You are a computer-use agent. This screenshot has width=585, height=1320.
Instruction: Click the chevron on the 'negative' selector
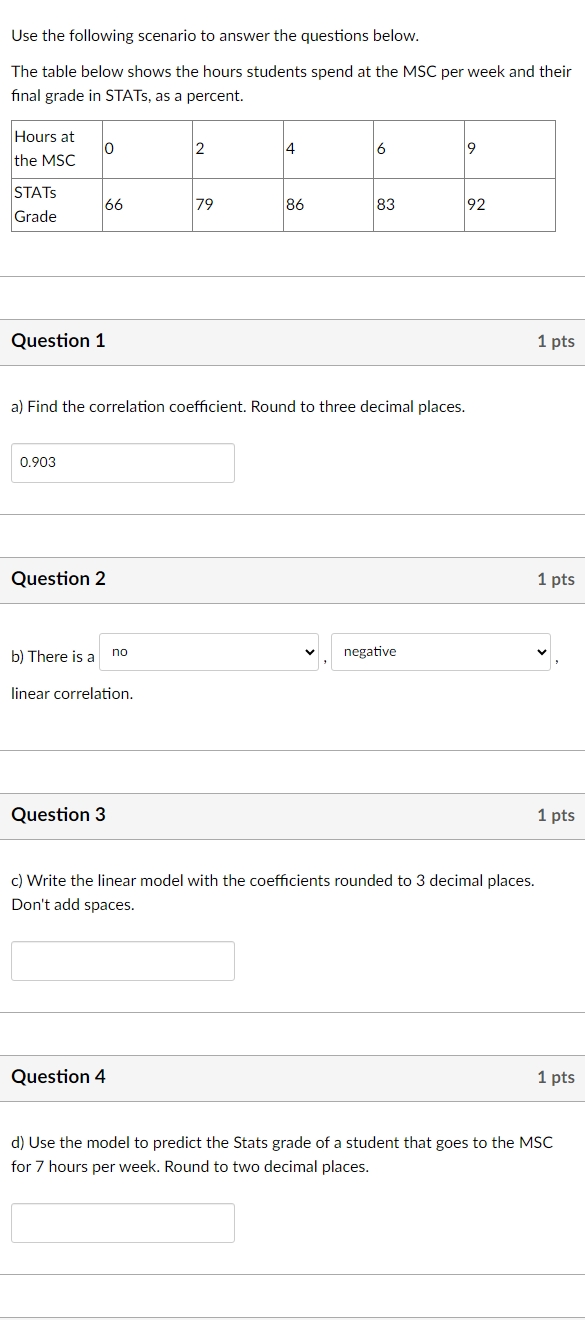541,652
